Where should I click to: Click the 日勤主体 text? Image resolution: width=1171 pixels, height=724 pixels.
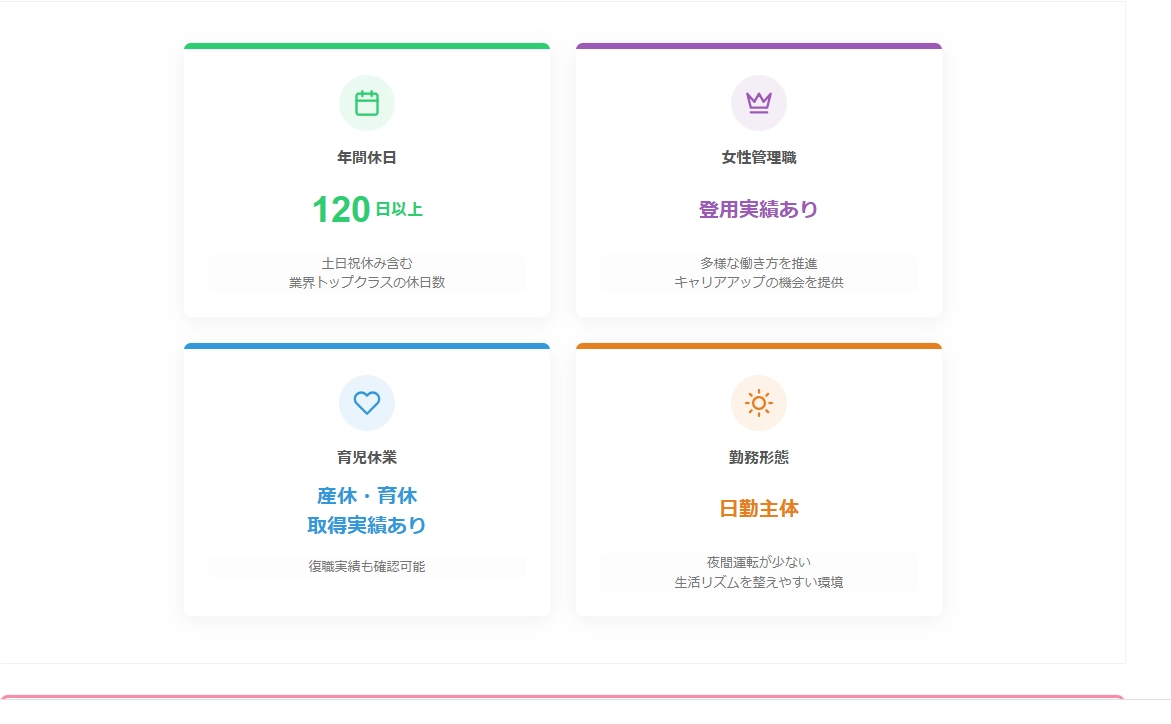[759, 509]
